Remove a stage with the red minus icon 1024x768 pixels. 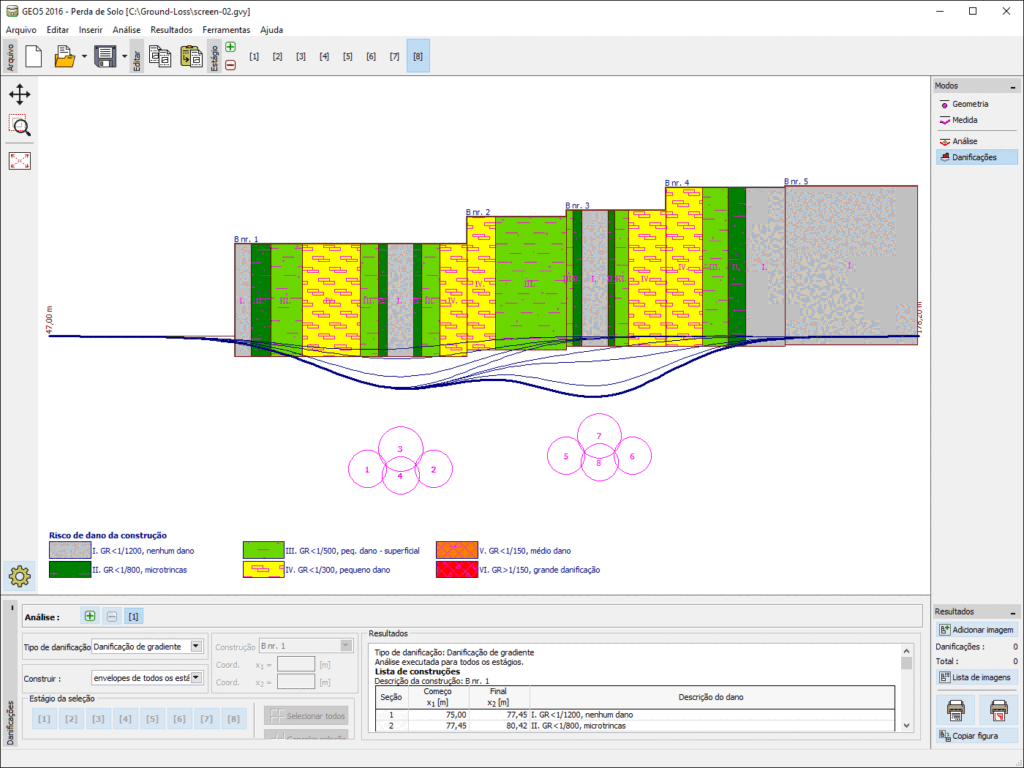(231, 65)
